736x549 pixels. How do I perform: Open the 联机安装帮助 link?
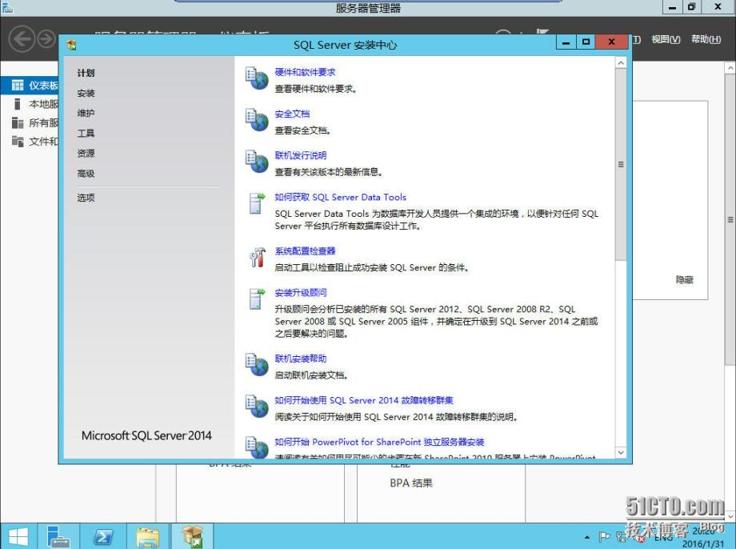pos(300,358)
